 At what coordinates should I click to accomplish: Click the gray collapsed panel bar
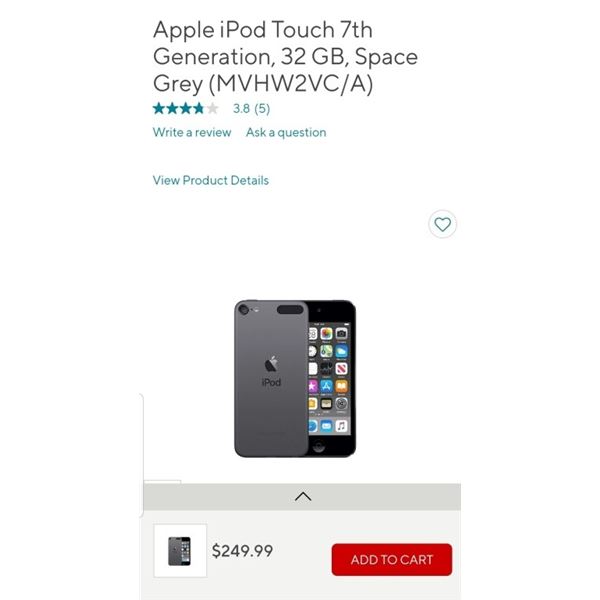302,497
